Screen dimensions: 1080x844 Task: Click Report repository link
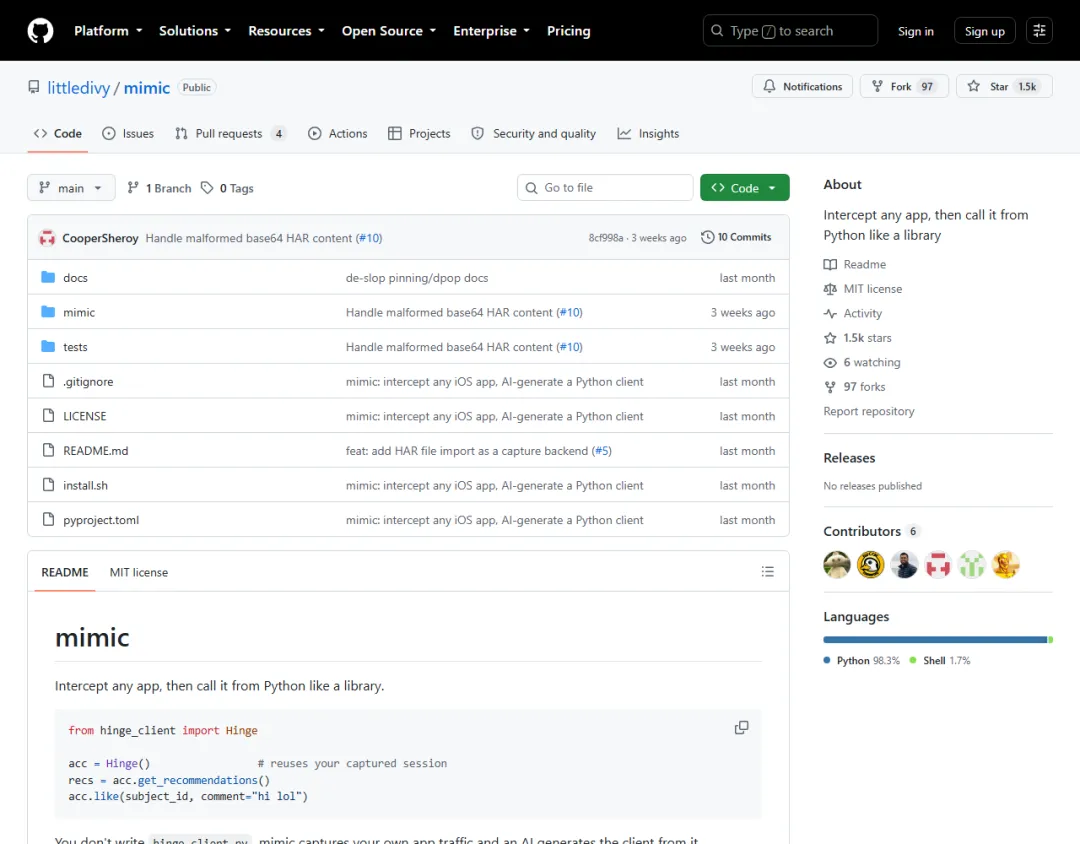pos(869,411)
